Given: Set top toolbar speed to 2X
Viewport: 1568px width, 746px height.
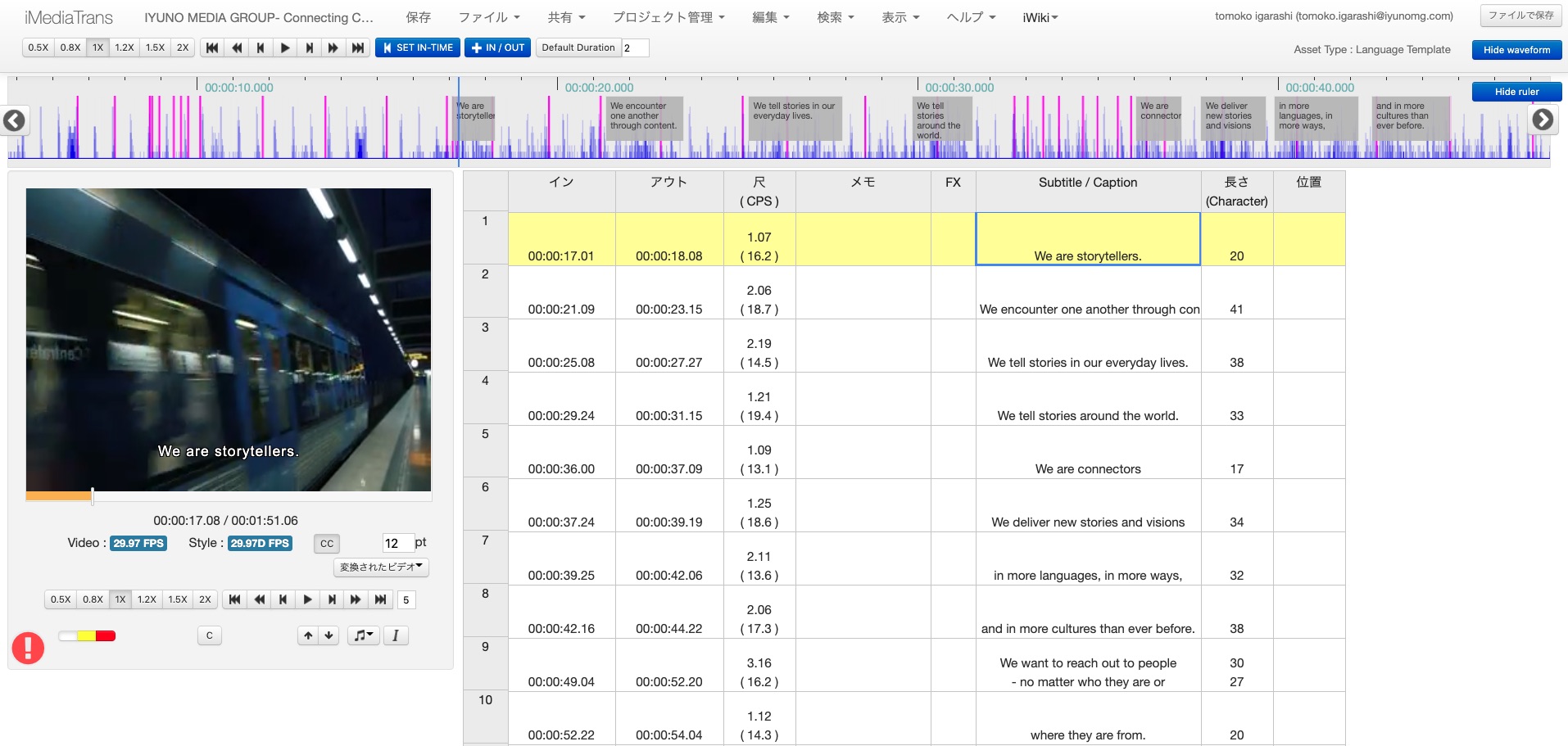Looking at the screenshot, I should coord(183,47).
